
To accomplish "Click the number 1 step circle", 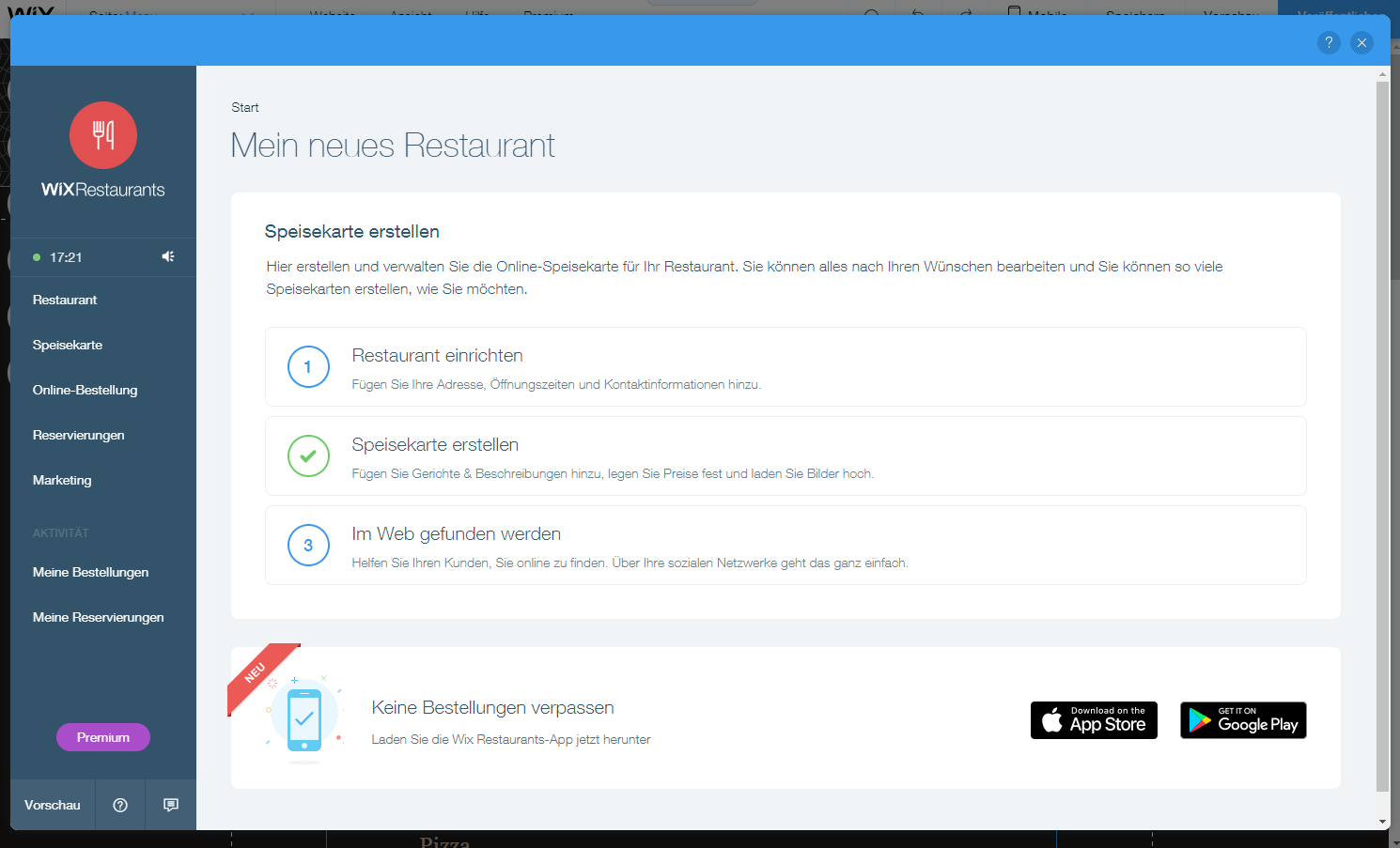I will coord(308,366).
